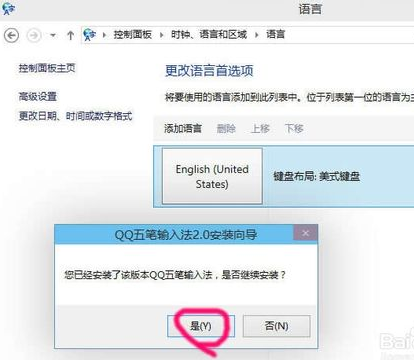
Task: Click the window icon in title bar
Action: pyautogui.click(x=8, y=8)
